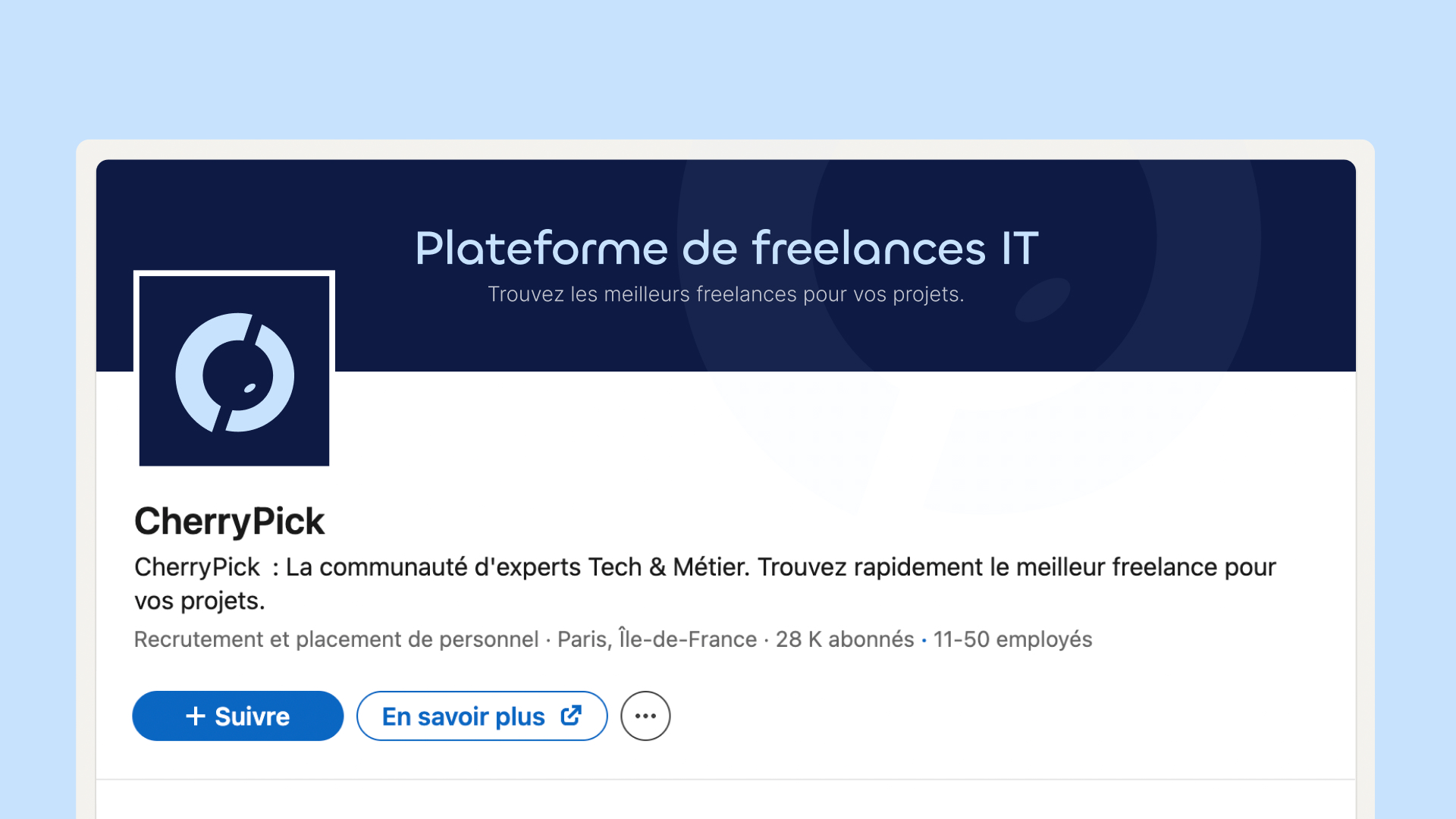This screenshot has height=819, width=1456.
Task: Click the oval leaf shape in the banner
Action: [1043, 299]
